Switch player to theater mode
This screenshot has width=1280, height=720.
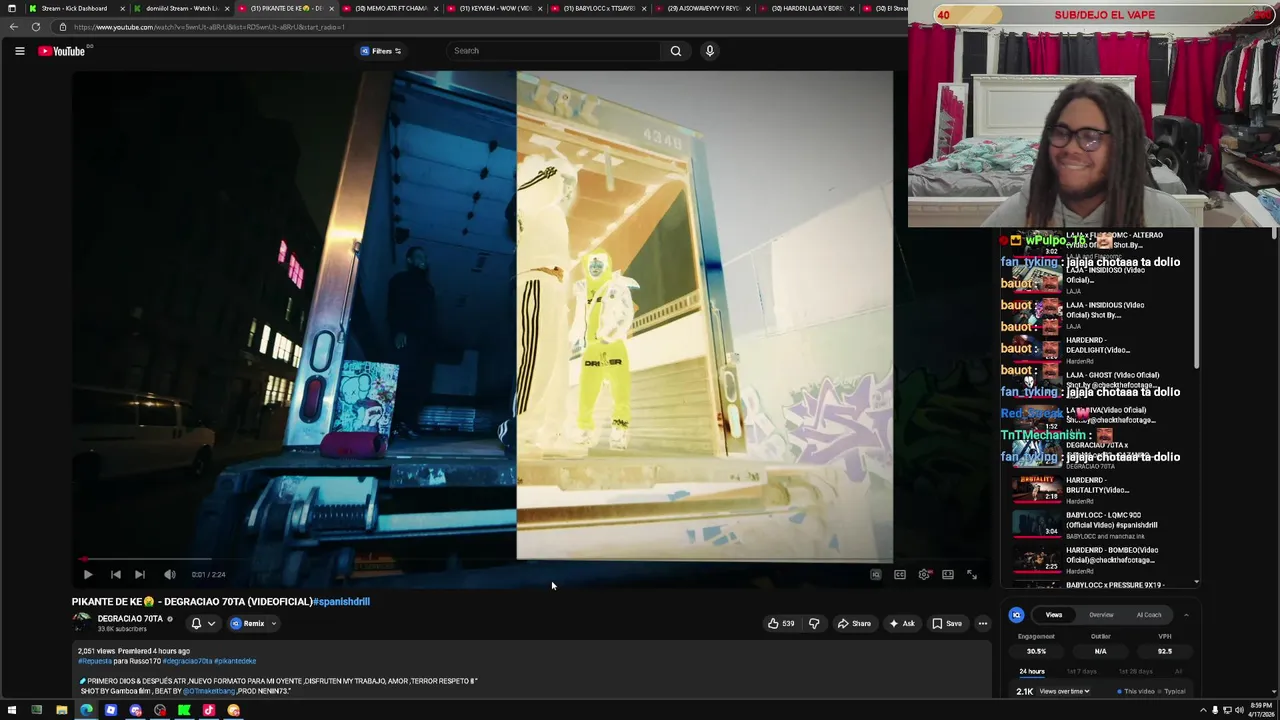point(948,575)
